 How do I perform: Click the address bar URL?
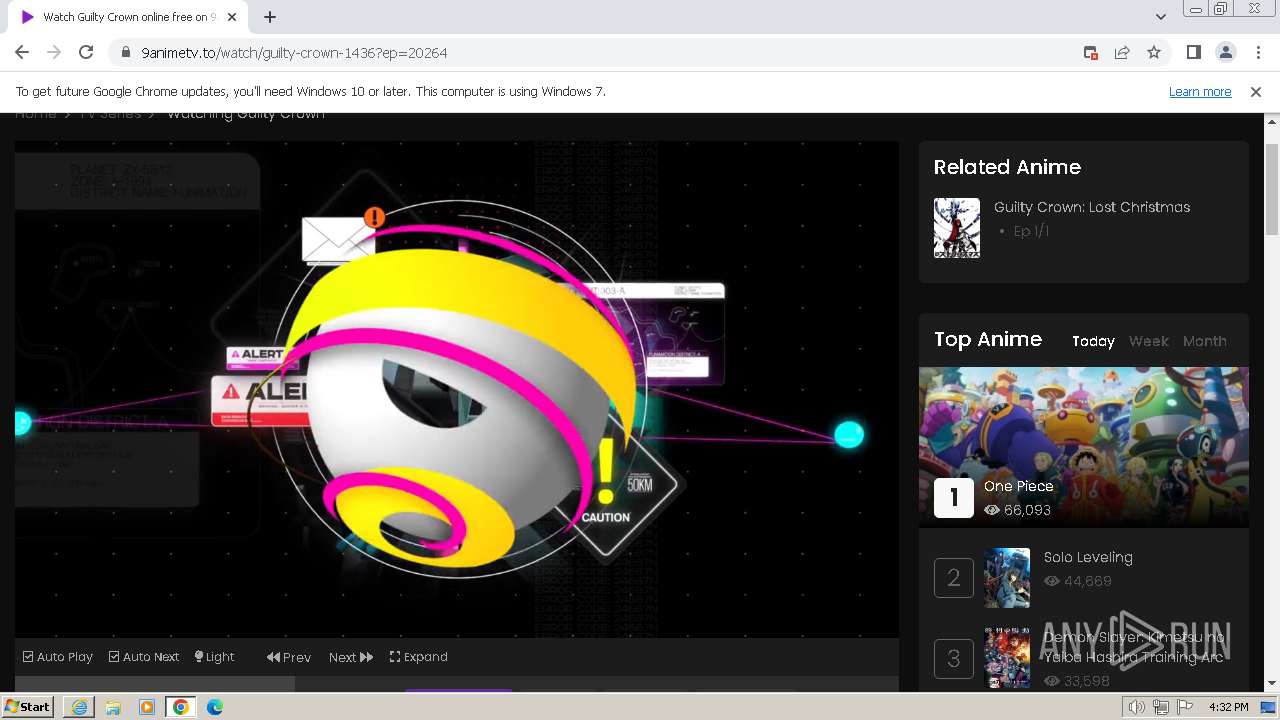(294, 52)
